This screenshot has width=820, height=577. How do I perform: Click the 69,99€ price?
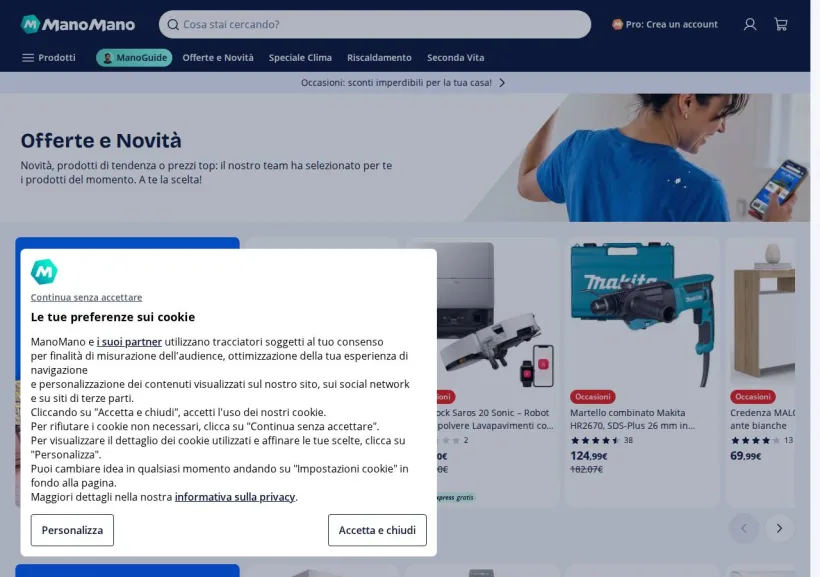tap(746, 456)
